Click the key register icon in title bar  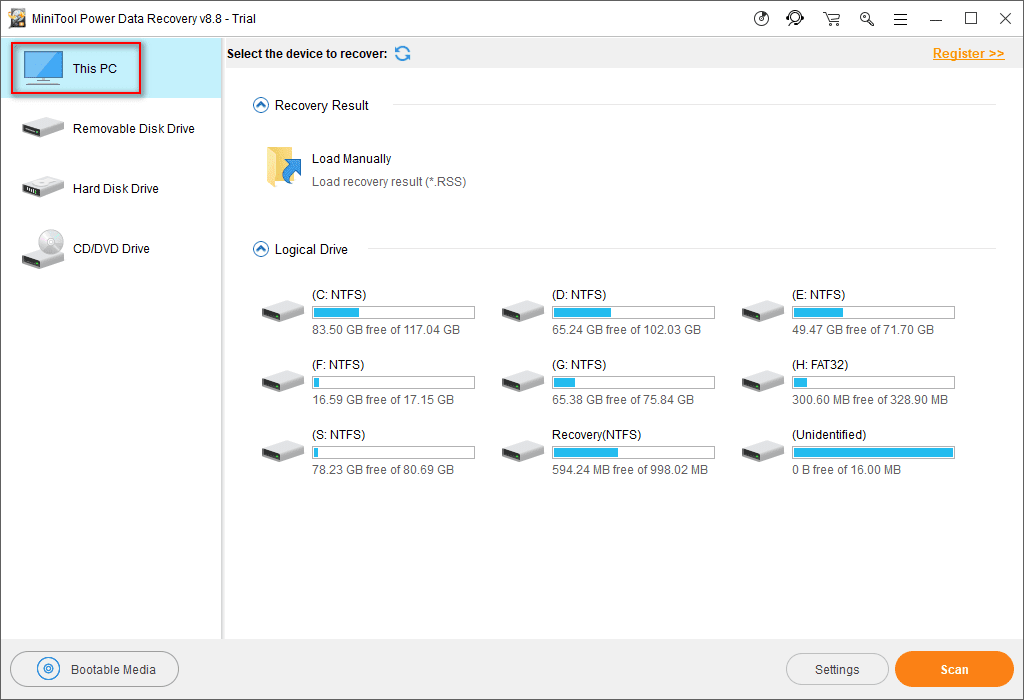(867, 19)
